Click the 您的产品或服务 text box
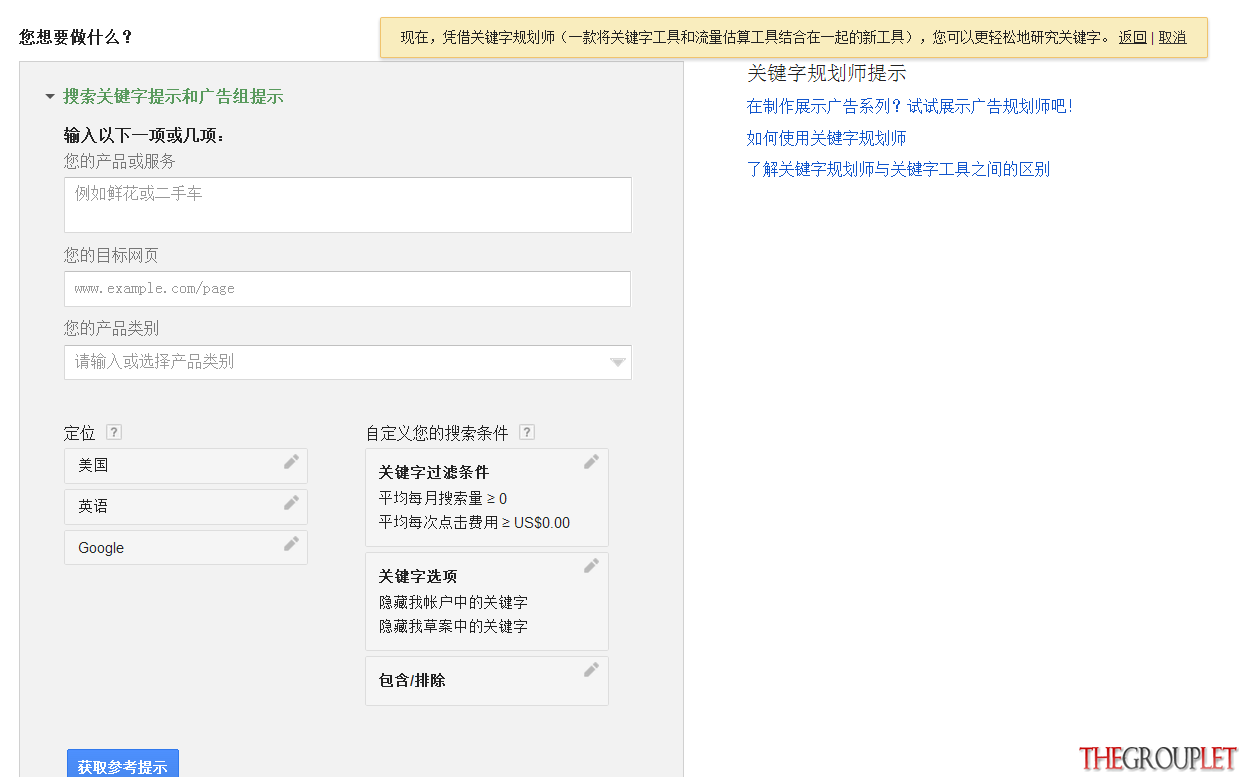 (x=347, y=205)
